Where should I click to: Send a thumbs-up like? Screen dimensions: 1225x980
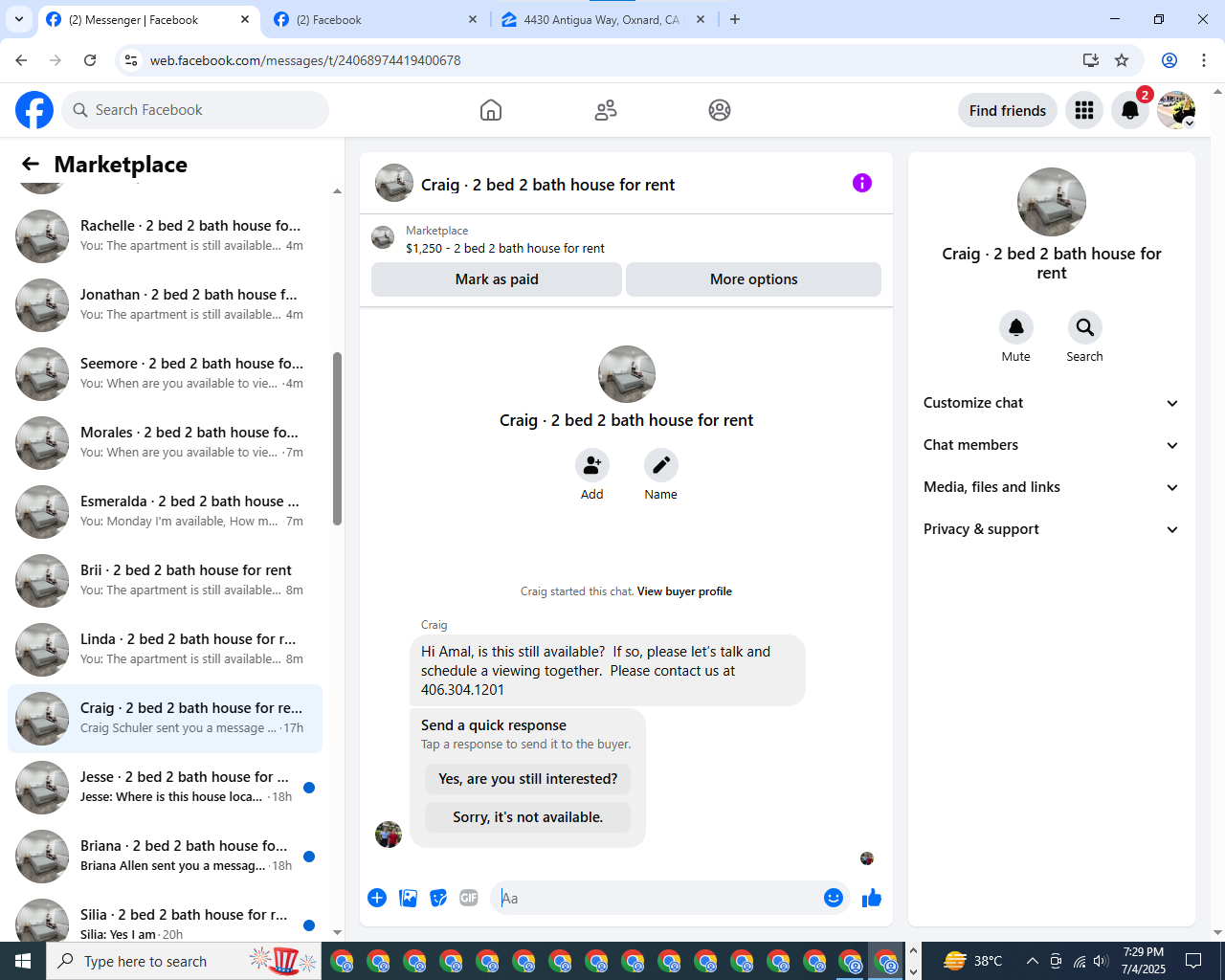tap(872, 898)
